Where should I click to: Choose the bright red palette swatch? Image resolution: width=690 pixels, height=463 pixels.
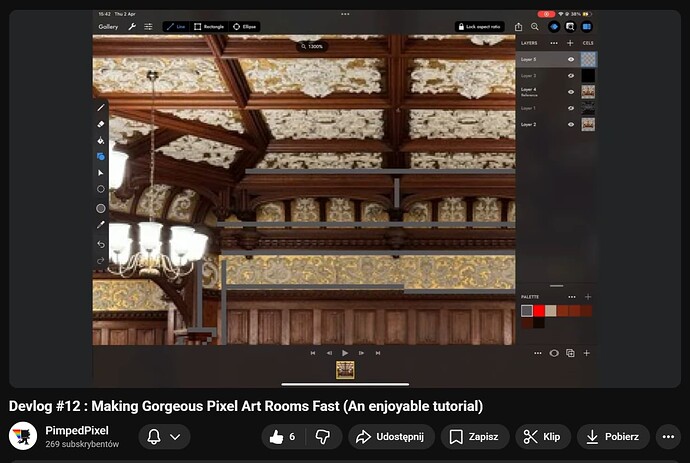click(539, 311)
